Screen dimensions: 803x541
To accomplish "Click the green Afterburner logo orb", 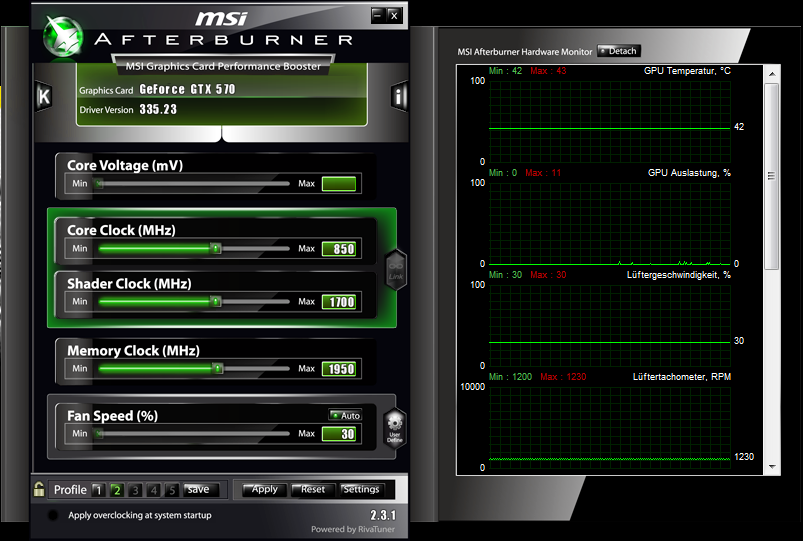I will pyautogui.click(x=63, y=36).
